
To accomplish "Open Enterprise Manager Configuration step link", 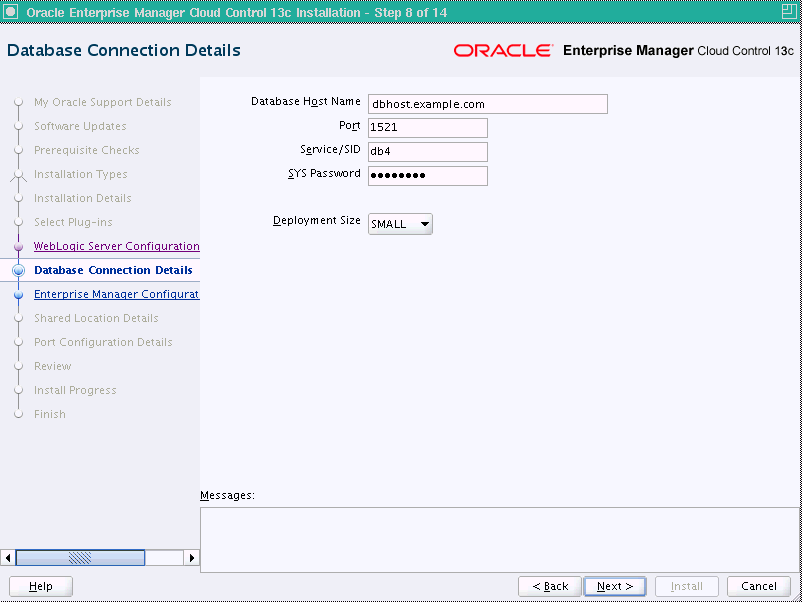I will (x=117, y=294).
